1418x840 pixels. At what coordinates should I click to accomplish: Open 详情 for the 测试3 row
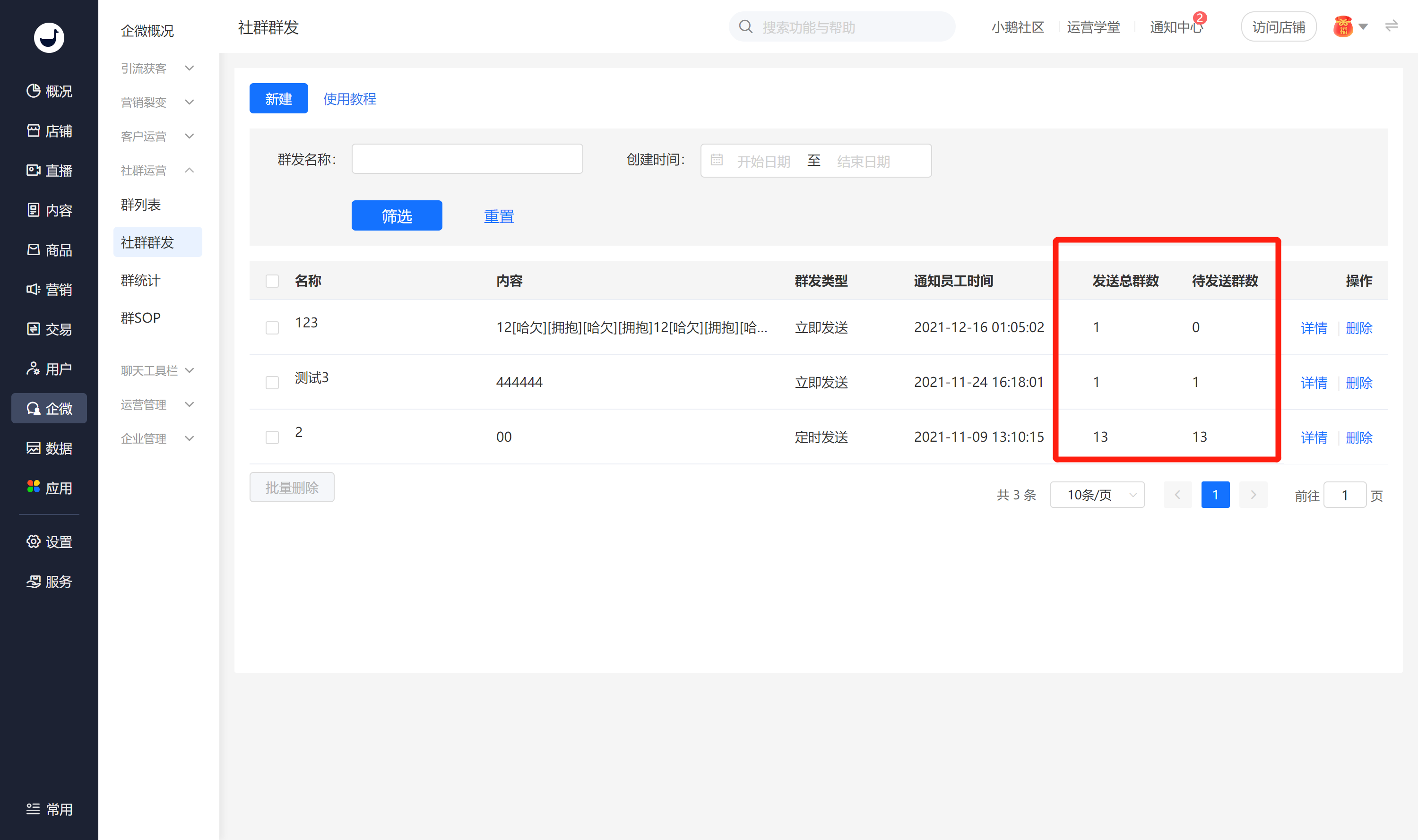(1314, 383)
